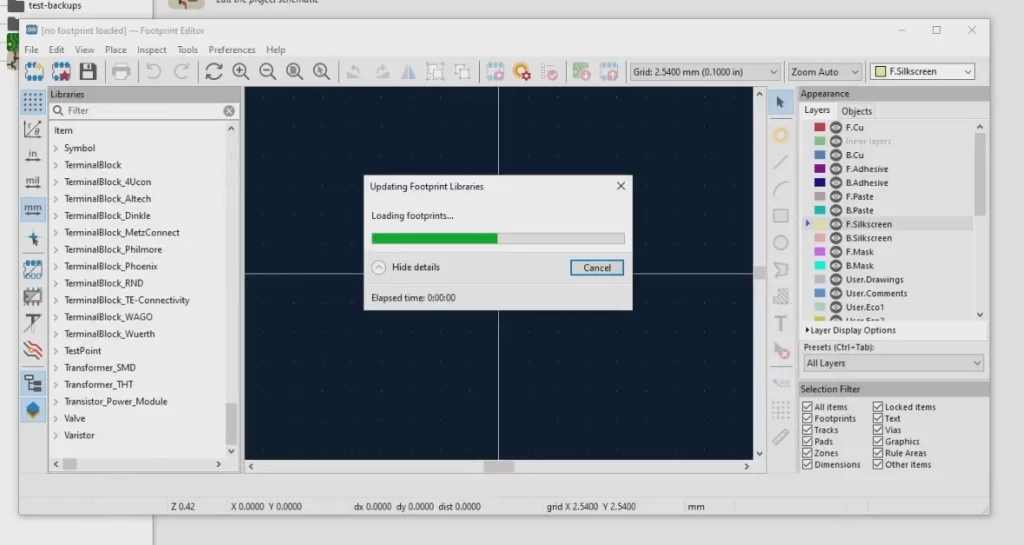Toggle the Locked items checkbox
1024x545 pixels.
(x=878, y=407)
